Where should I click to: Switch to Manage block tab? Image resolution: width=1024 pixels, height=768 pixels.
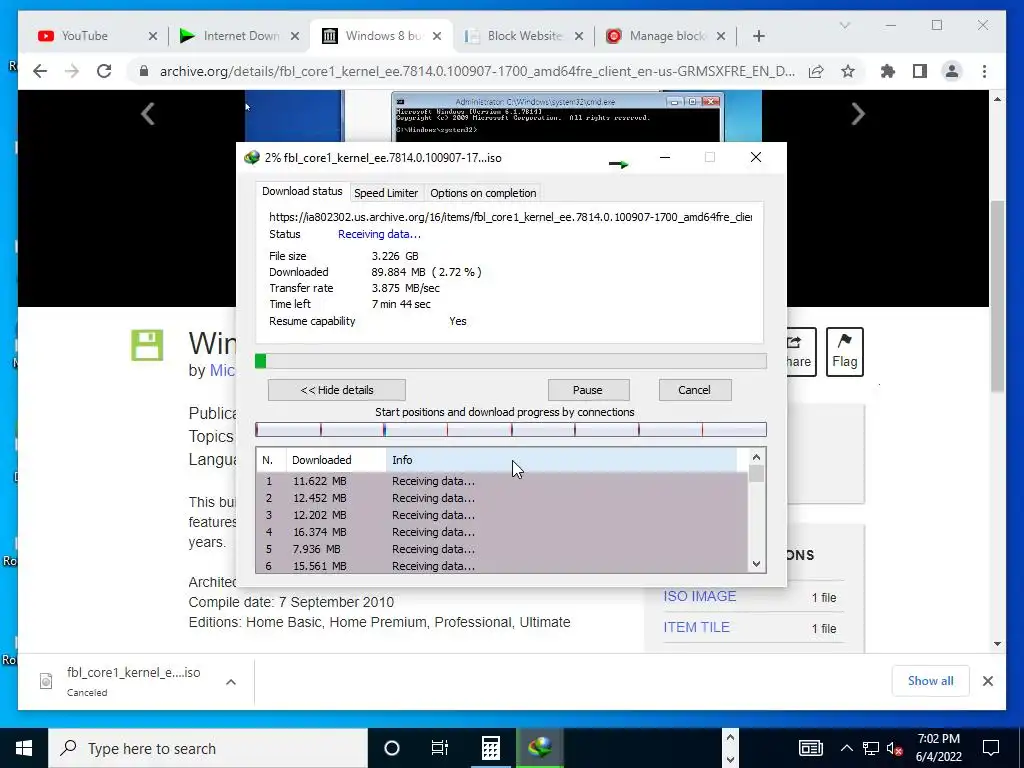[x=665, y=36]
